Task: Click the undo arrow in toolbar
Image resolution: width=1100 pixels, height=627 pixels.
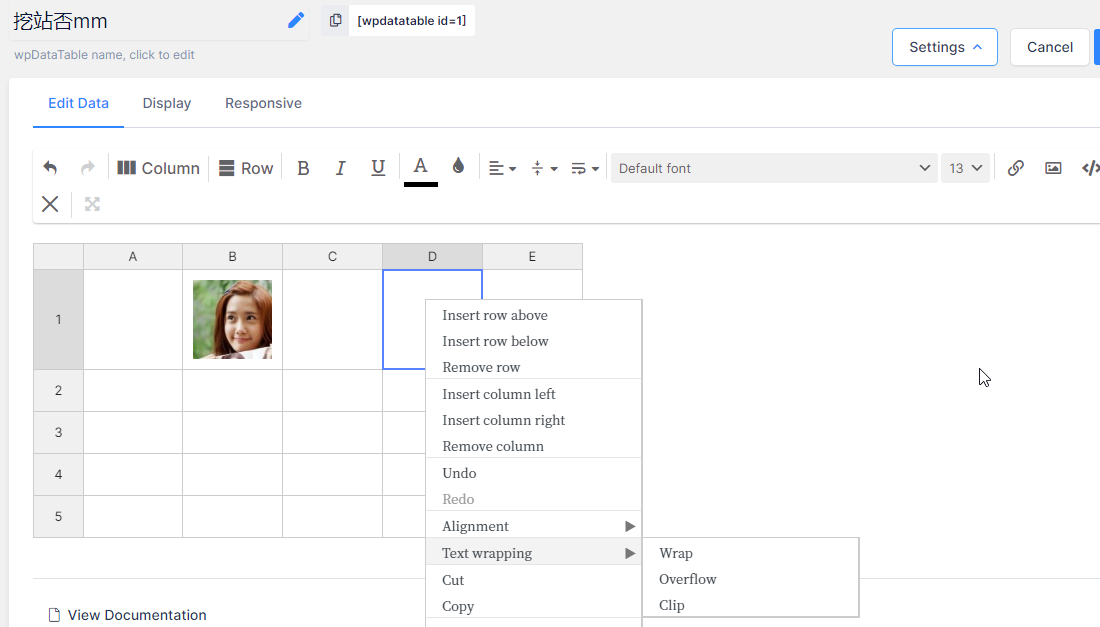Action: (x=50, y=168)
